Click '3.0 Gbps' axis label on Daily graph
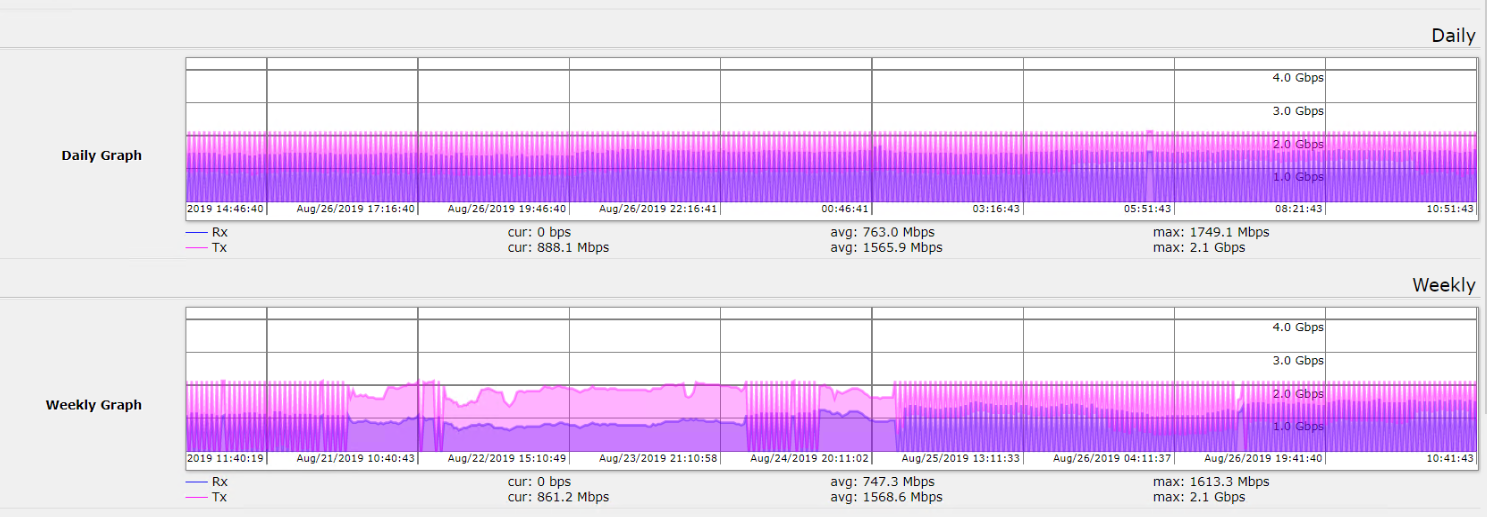This screenshot has width=1487, height=517. click(1298, 111)
